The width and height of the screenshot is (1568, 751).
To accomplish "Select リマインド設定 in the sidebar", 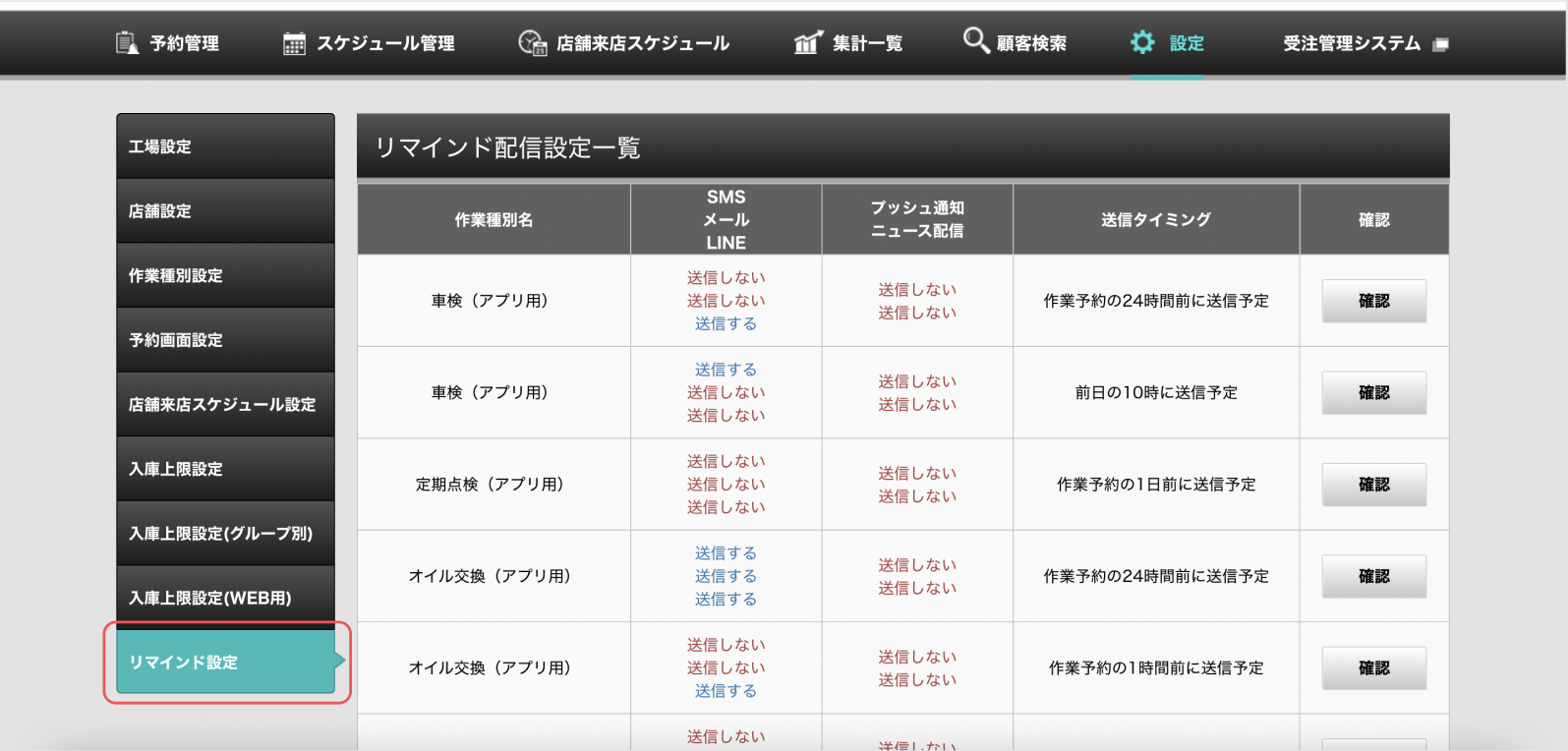I will point(225,663).
